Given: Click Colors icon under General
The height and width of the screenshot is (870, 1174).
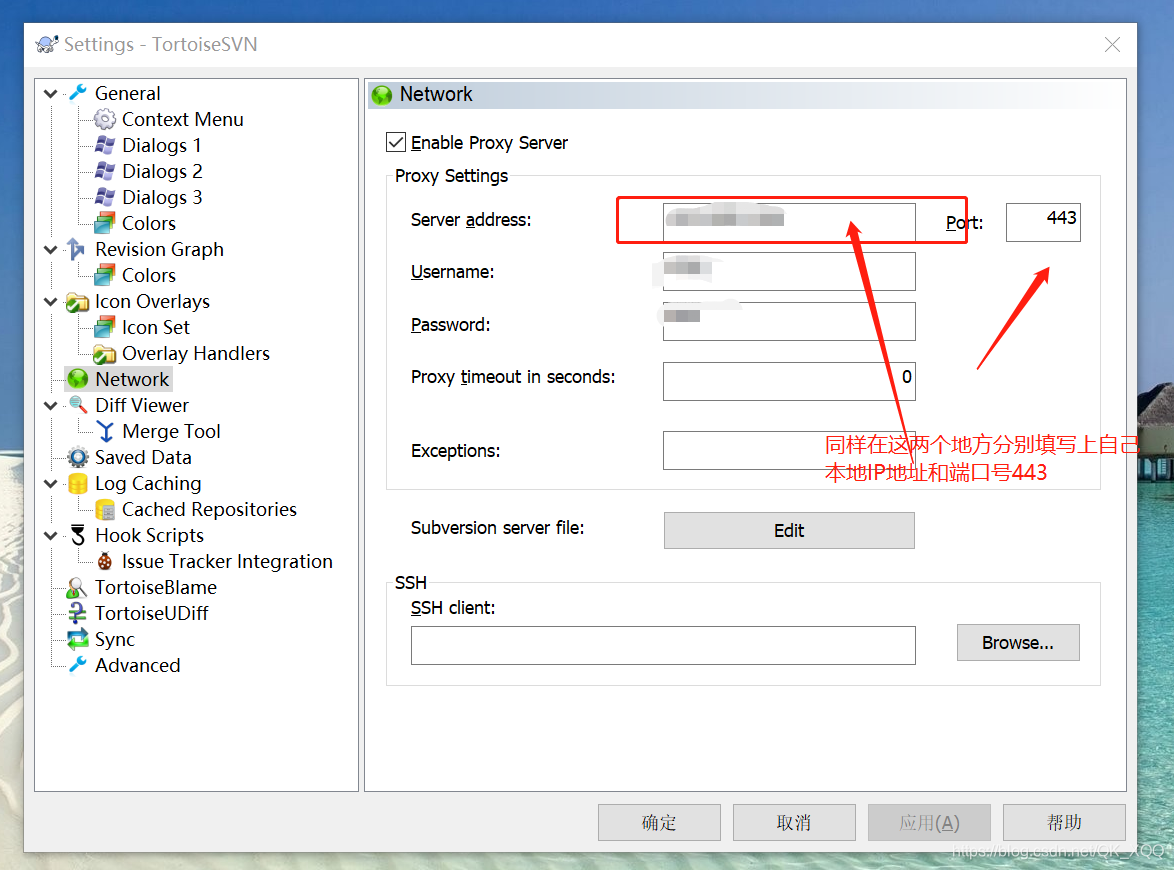Looking at the screenshot, I should click(105, 223).
